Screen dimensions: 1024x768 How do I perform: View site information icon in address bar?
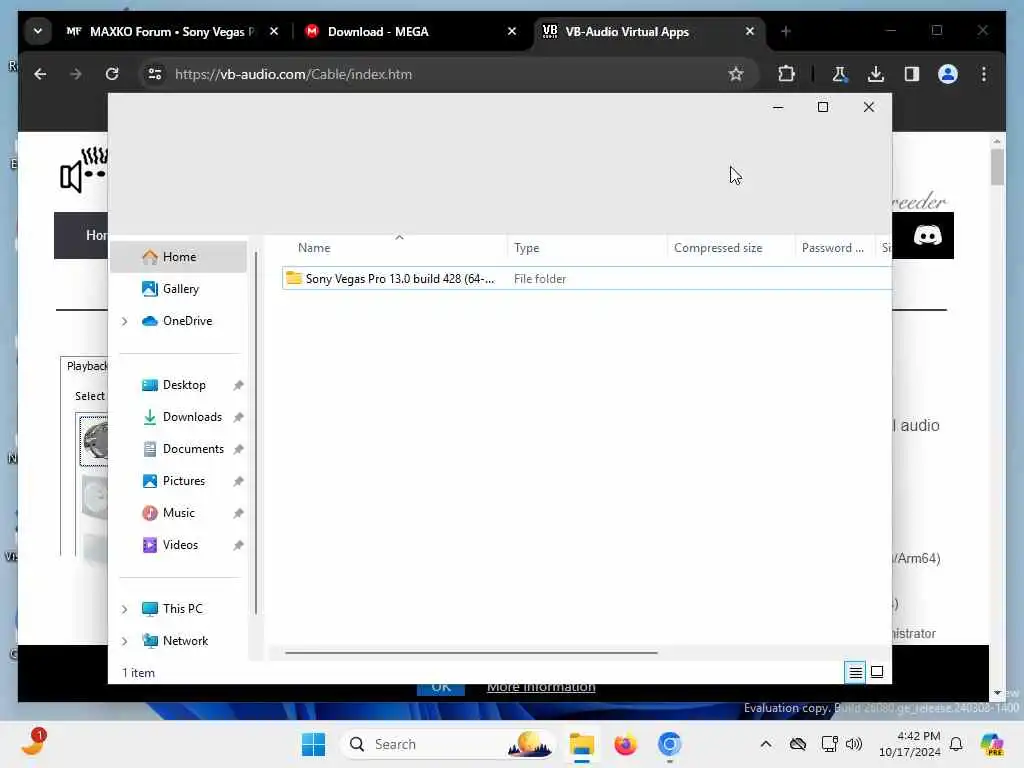coord(155,74)
